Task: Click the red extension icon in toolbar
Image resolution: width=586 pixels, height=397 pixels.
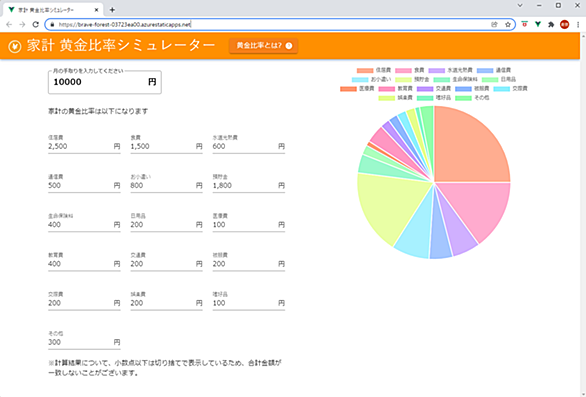Action: coord(525,25)
